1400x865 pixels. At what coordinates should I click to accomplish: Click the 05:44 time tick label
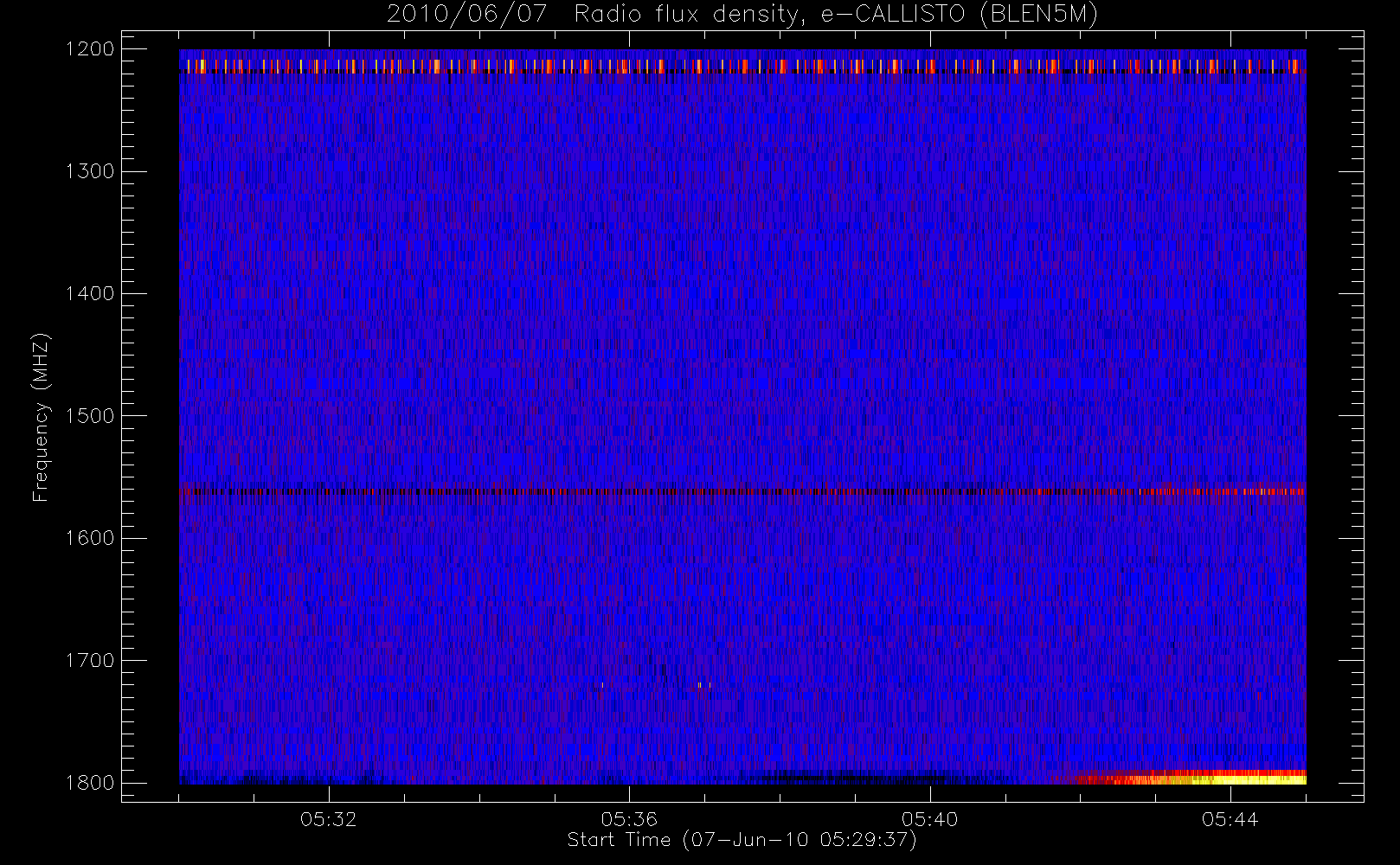tap(1230, 819)
